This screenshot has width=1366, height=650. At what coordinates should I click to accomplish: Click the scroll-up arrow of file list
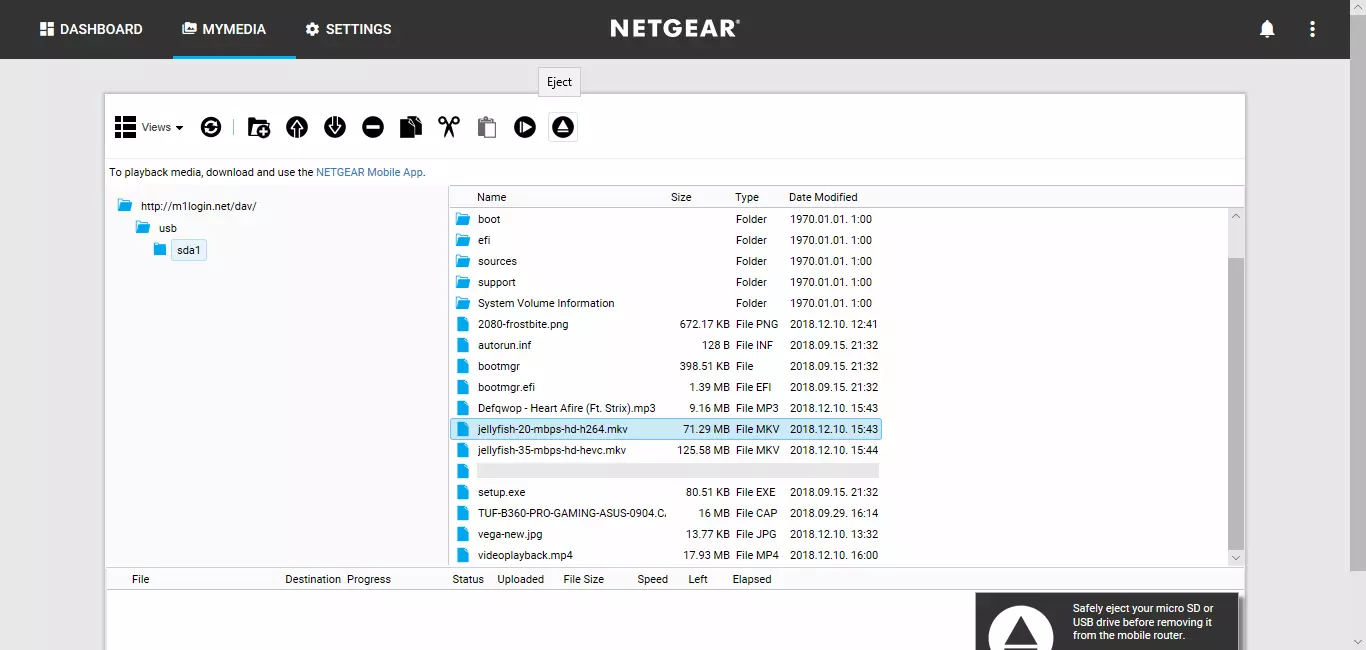click(x=1236, y=216)
